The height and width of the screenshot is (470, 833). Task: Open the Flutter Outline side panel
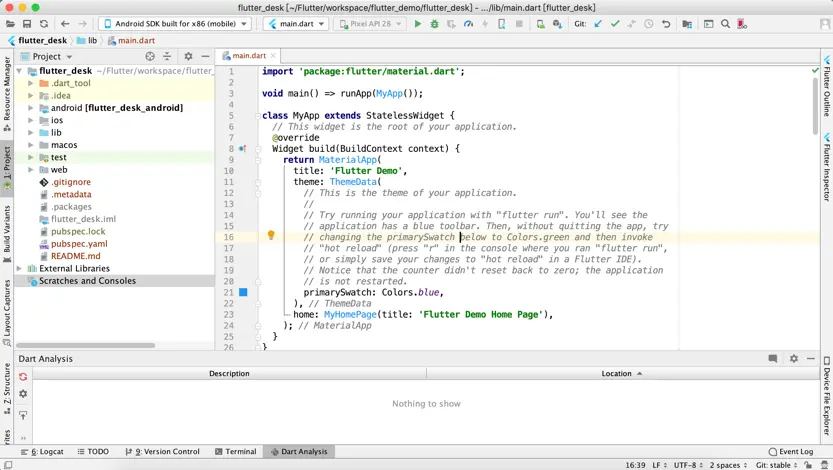tap(827, 85)
